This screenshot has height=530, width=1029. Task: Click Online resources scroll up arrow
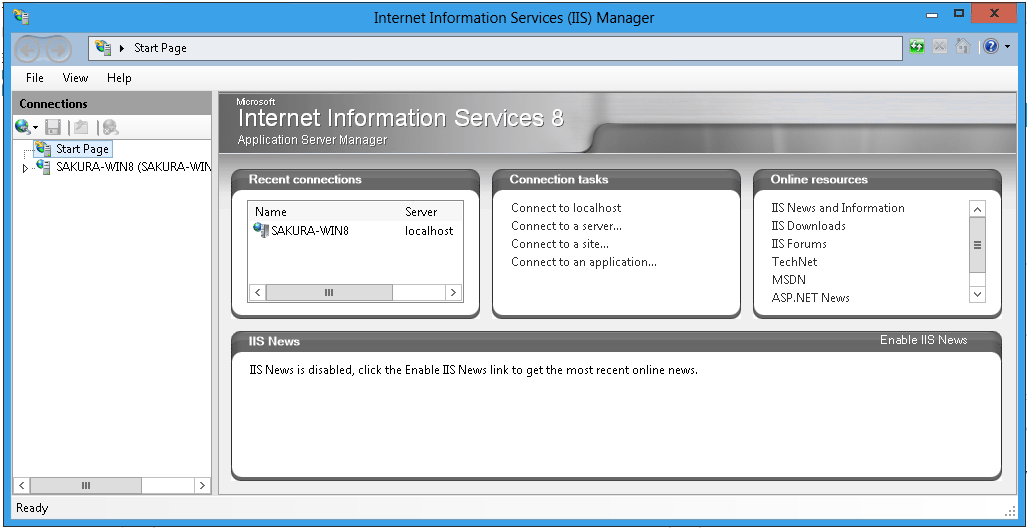tap(977, 209)
